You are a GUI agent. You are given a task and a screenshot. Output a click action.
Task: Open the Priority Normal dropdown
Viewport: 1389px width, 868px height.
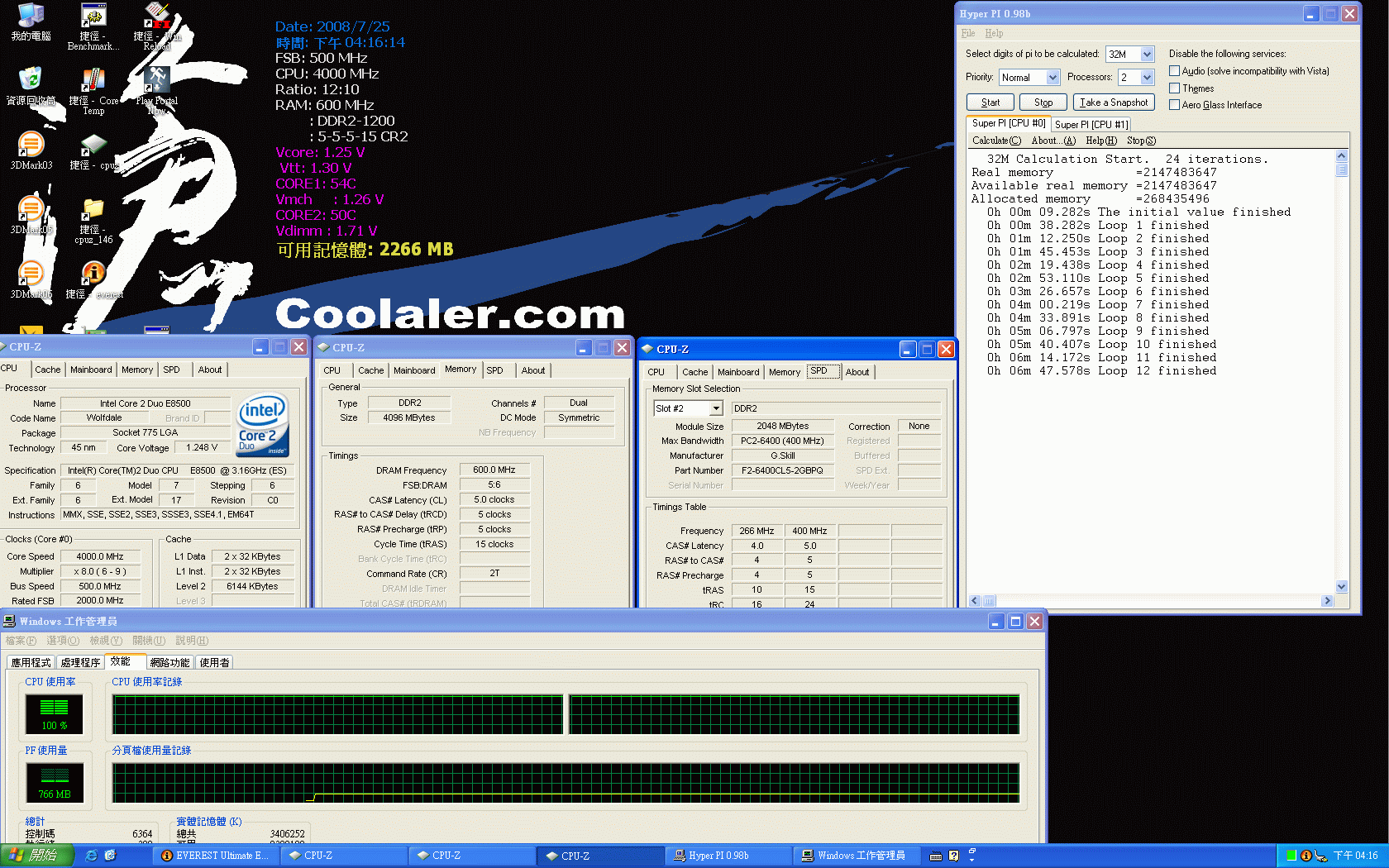[x=1052, y=78]
